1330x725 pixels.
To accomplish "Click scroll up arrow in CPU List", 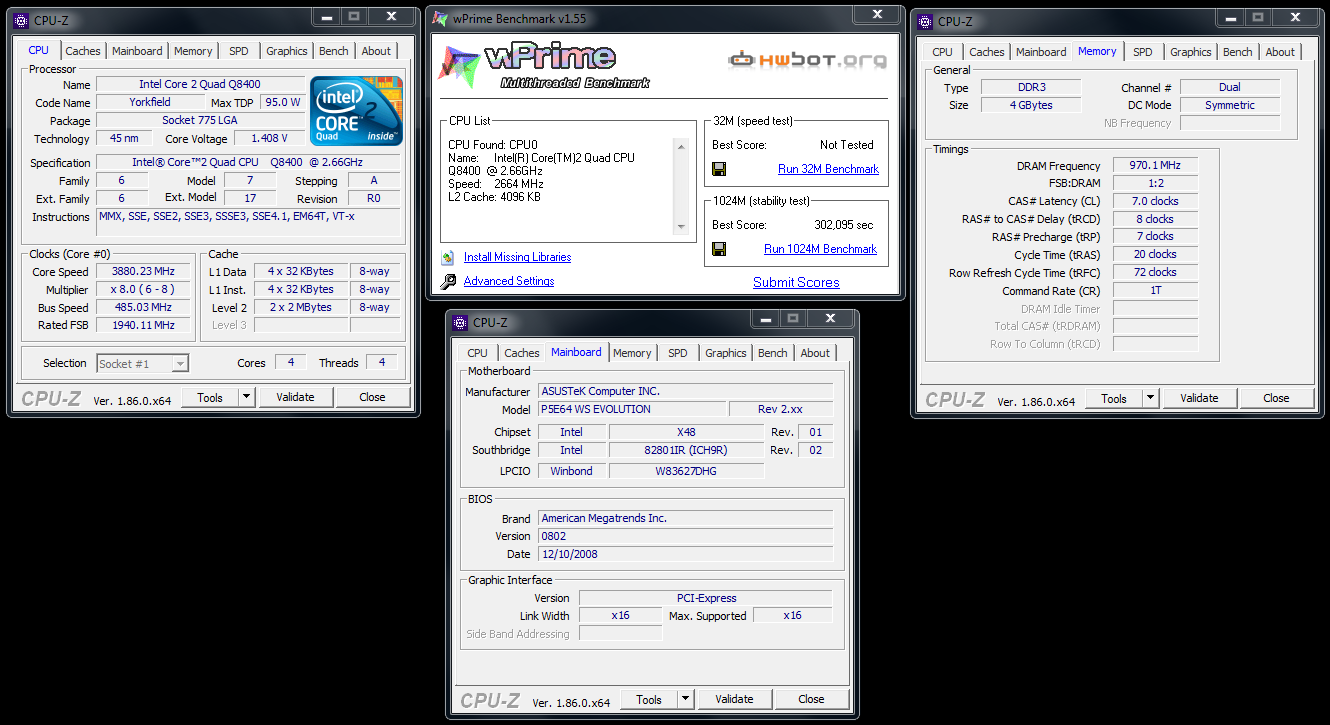I will click(683, 147).
